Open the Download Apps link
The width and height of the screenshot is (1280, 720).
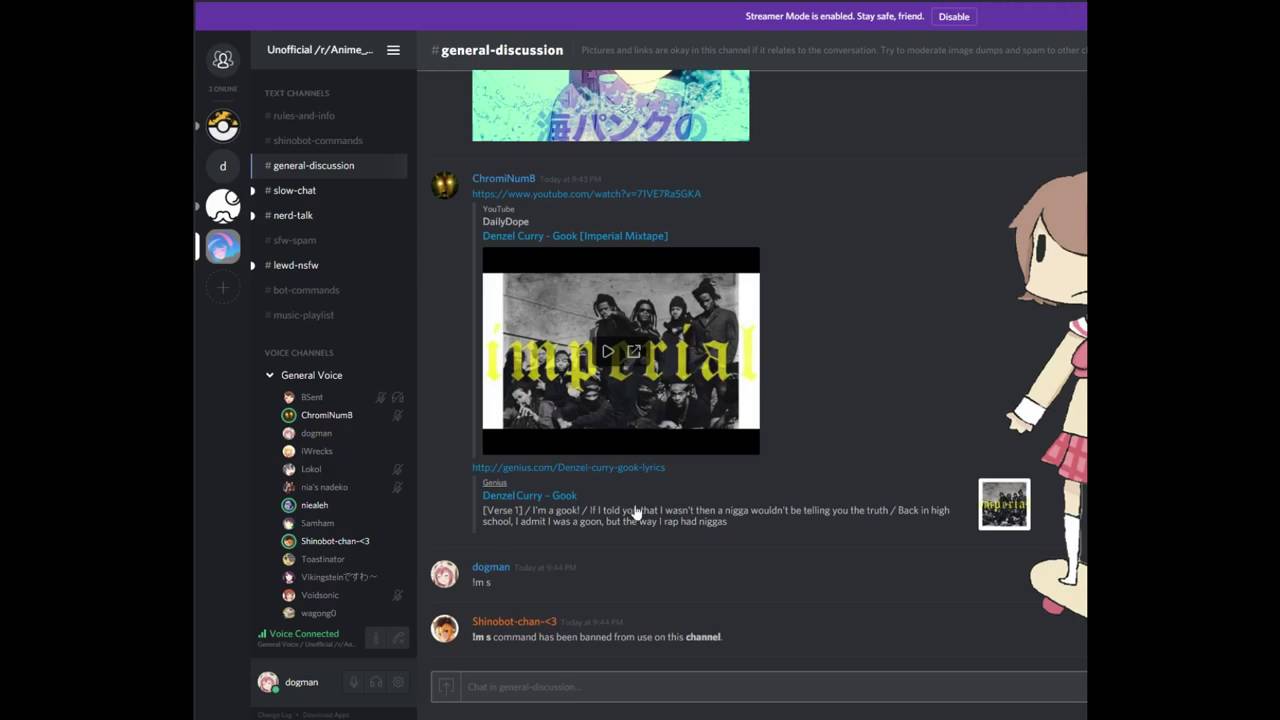pyautogui.click(x=325, y=715)
